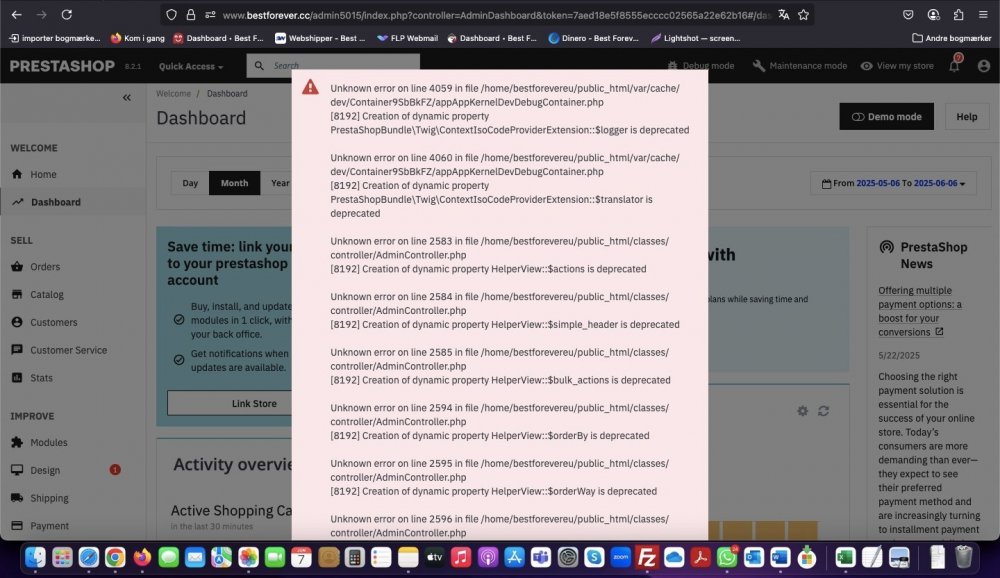Open Home in sidebar
This screenshot has height=578, width=1000.
pyautogui.click(x=43, y=174)
